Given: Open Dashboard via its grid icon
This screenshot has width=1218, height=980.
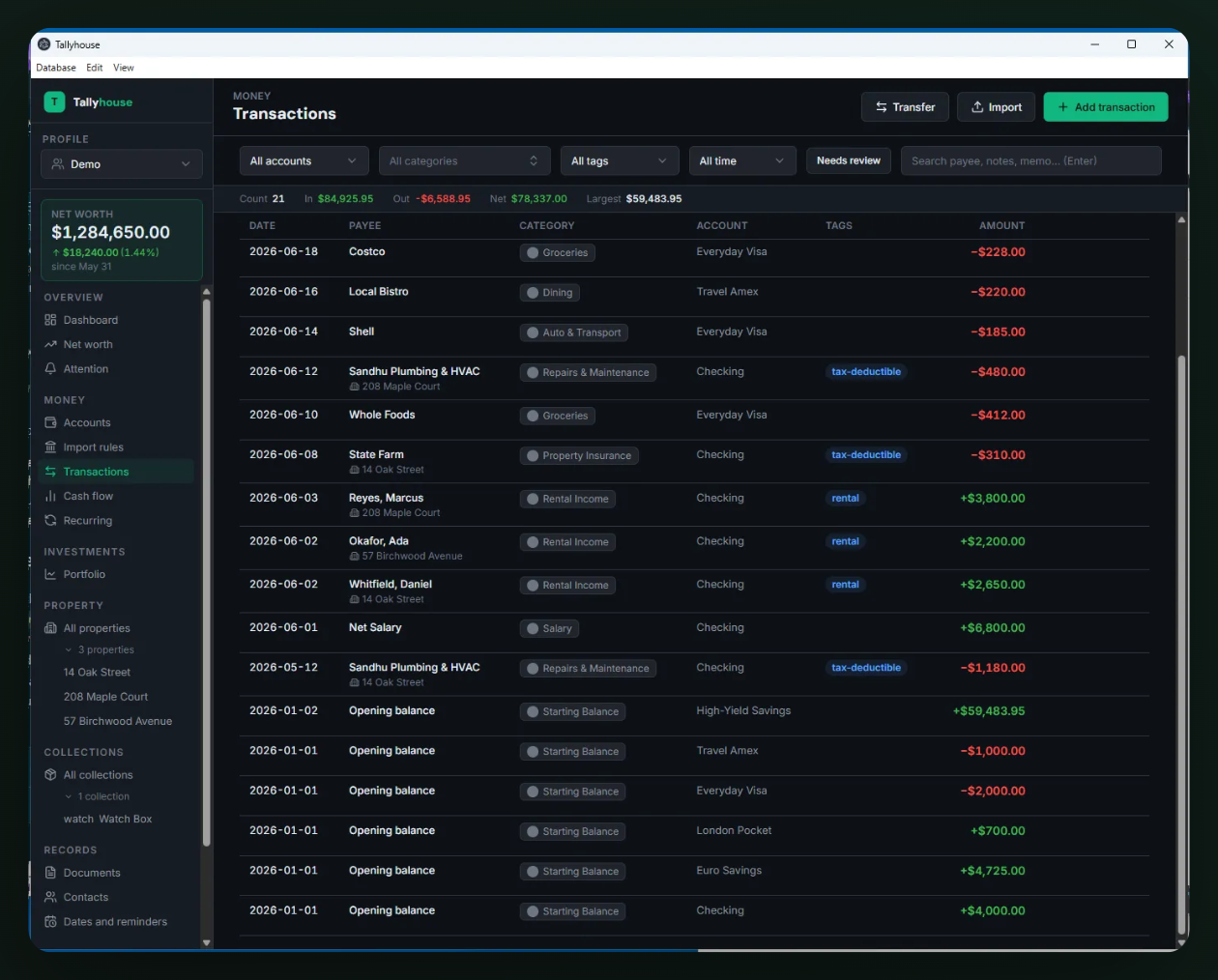Looking at the screenshot, I should click(50, 320).
